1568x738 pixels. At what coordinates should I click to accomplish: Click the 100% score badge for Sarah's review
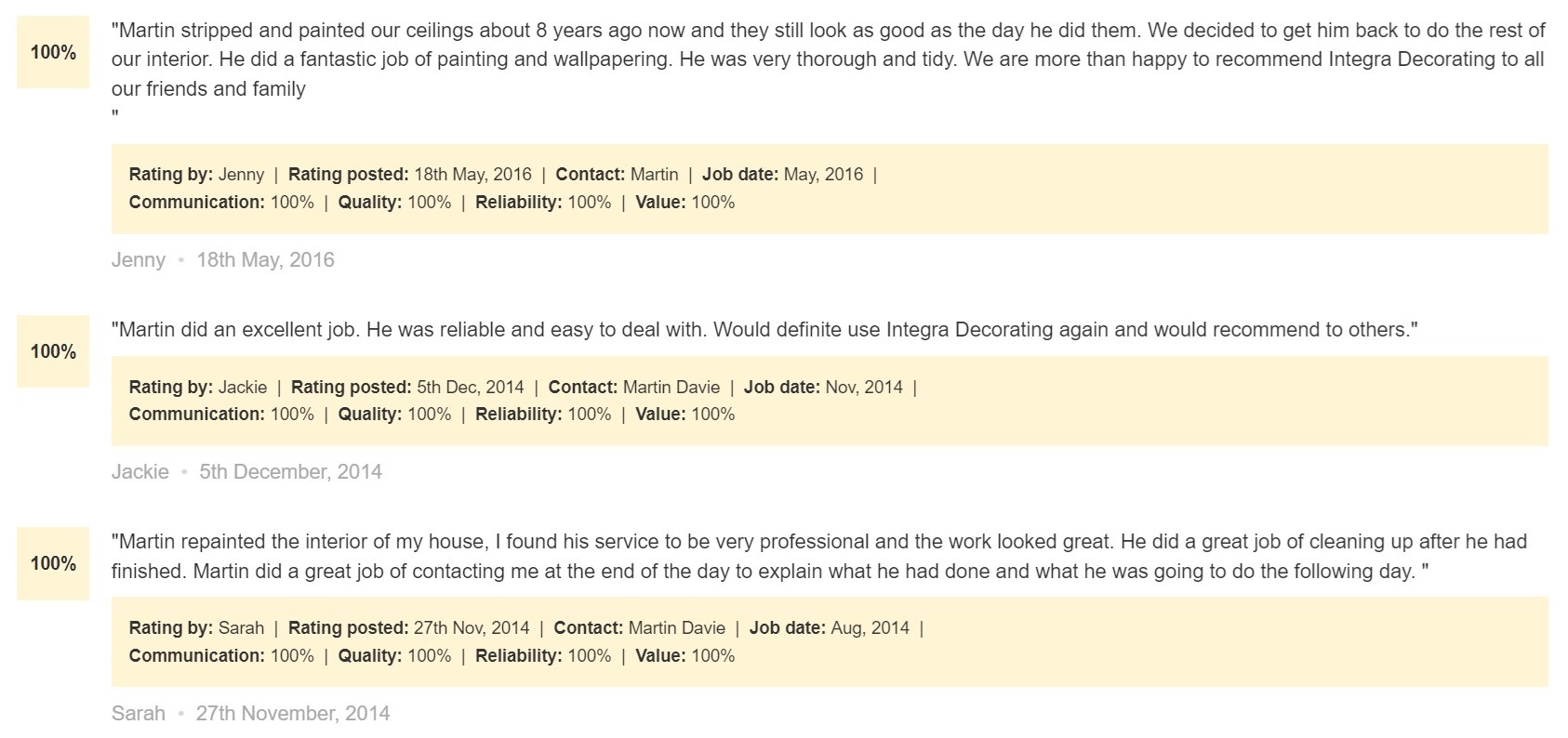(x=53, y=563)
